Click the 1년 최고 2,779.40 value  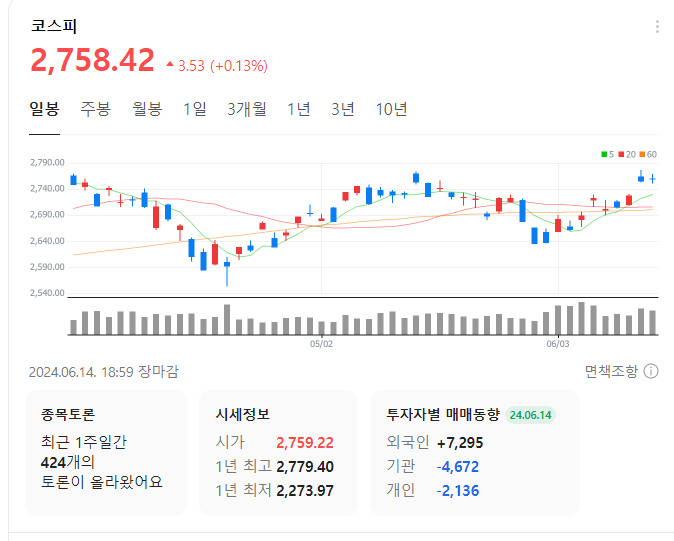pos(305,467)
